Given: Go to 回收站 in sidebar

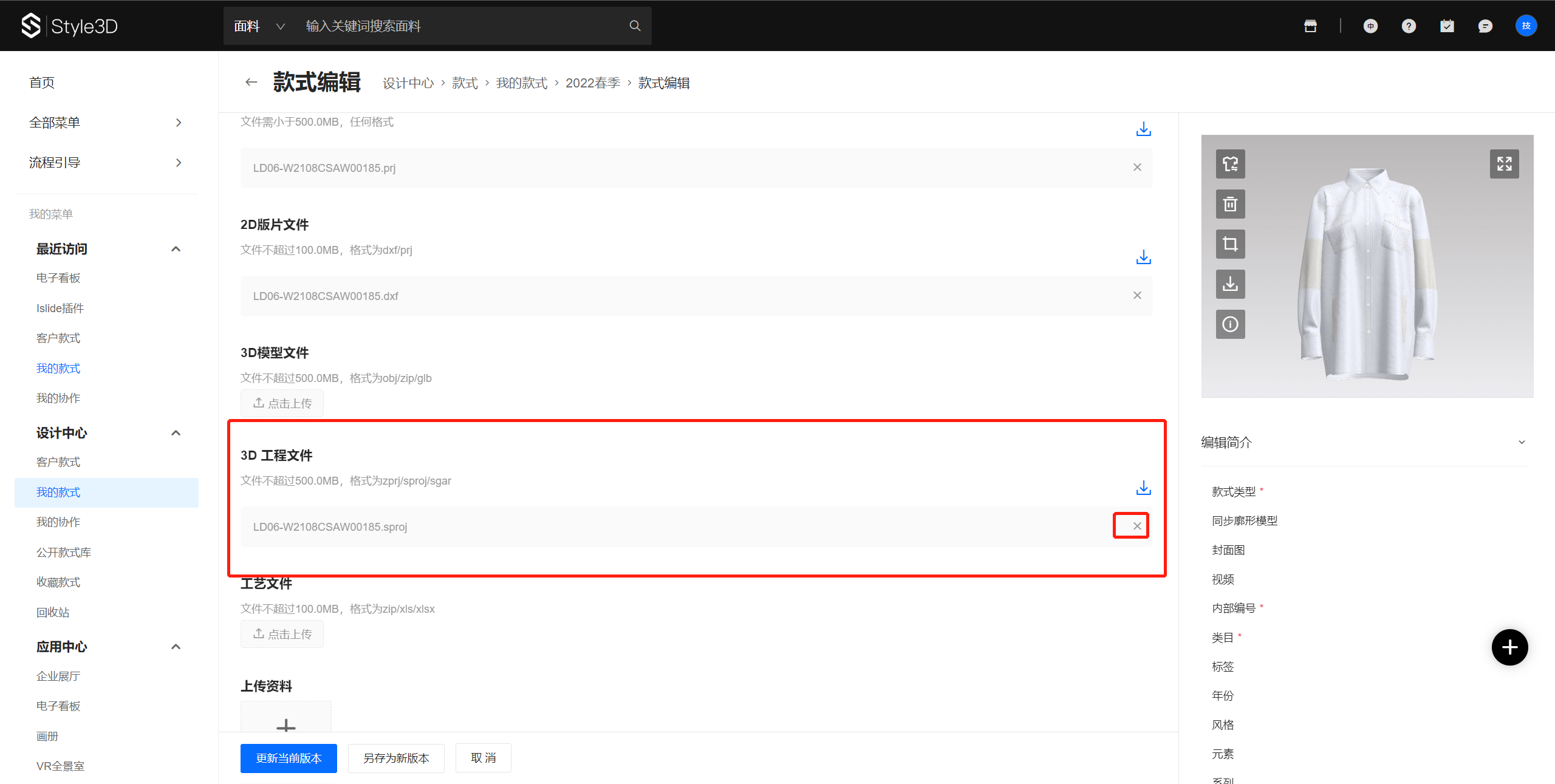Looking at the screenshot, I should pyautogui.click(x=53, y=612).
